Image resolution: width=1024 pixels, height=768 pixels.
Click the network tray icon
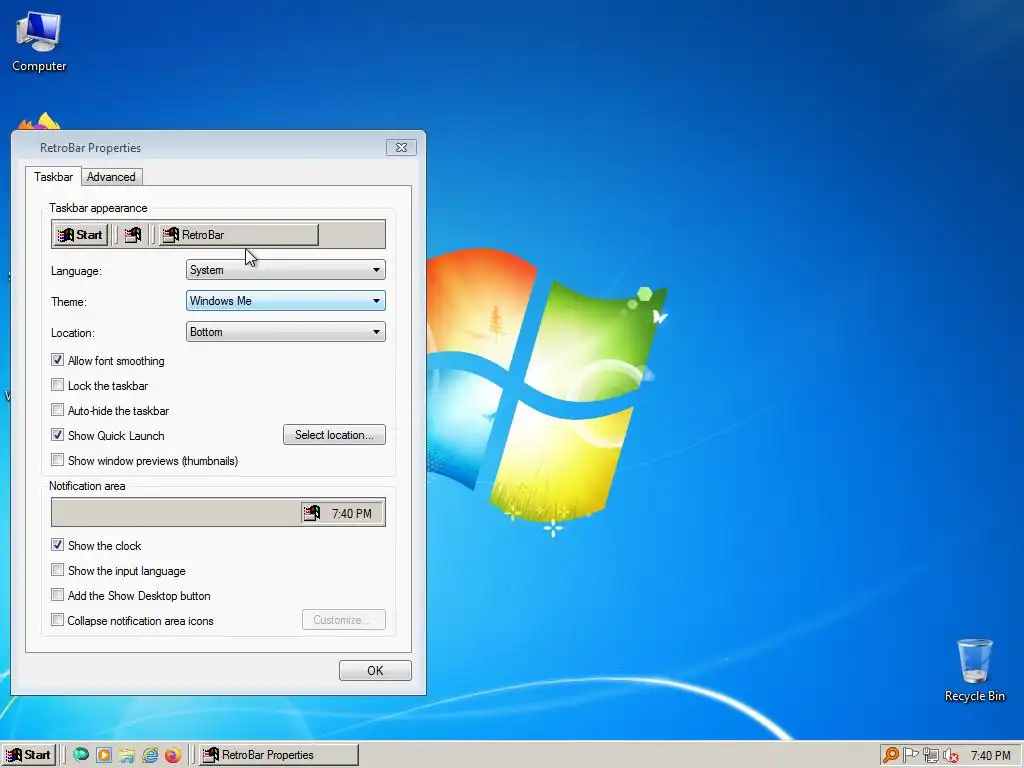[931, 755]
